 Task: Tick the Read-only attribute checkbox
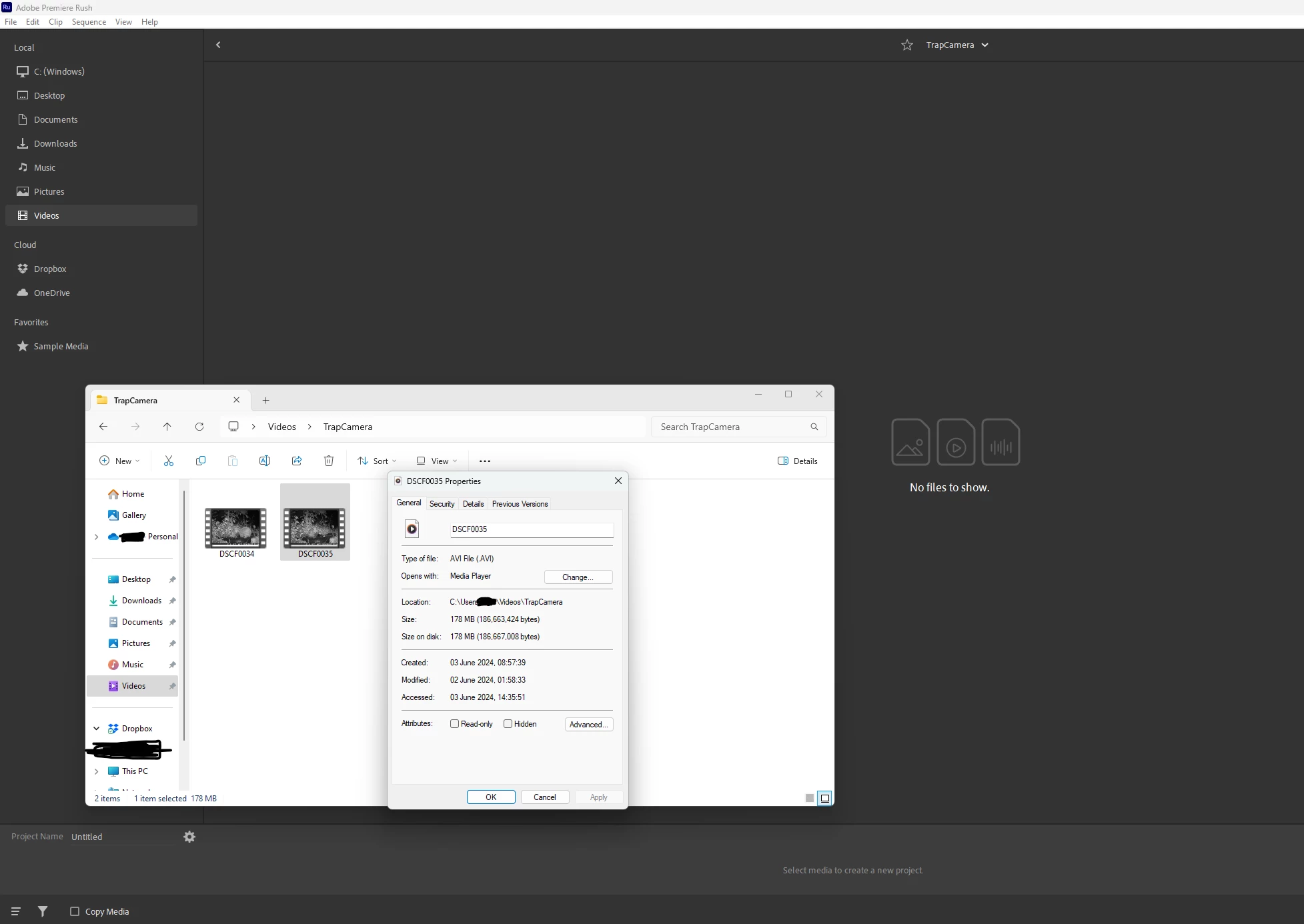click(x=455, y=724)
